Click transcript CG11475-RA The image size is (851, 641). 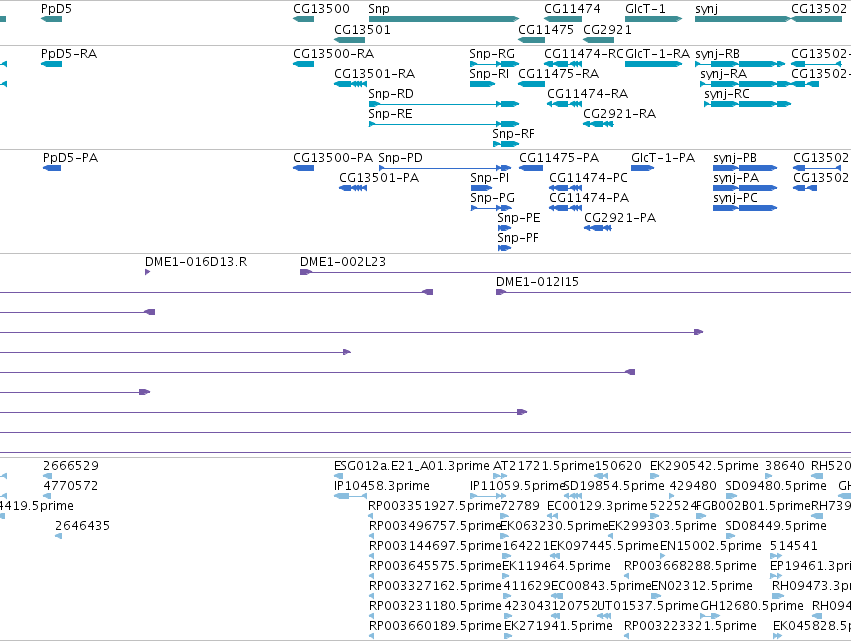(x=531, y=84)
